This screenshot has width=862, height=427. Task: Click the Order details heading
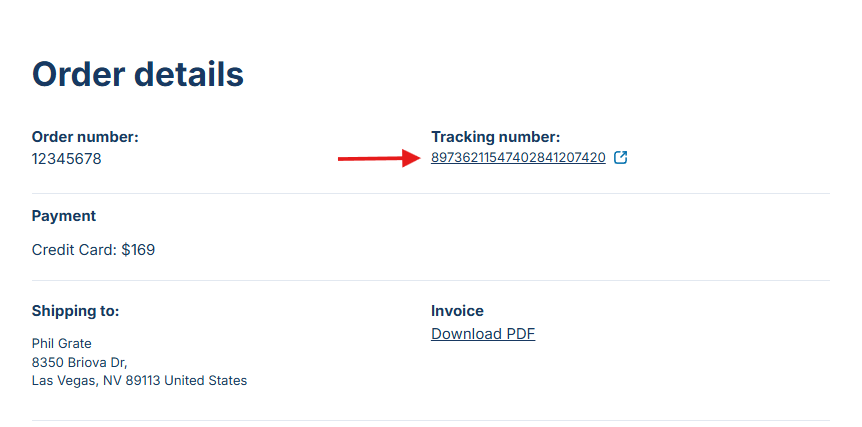coord(138,74)
